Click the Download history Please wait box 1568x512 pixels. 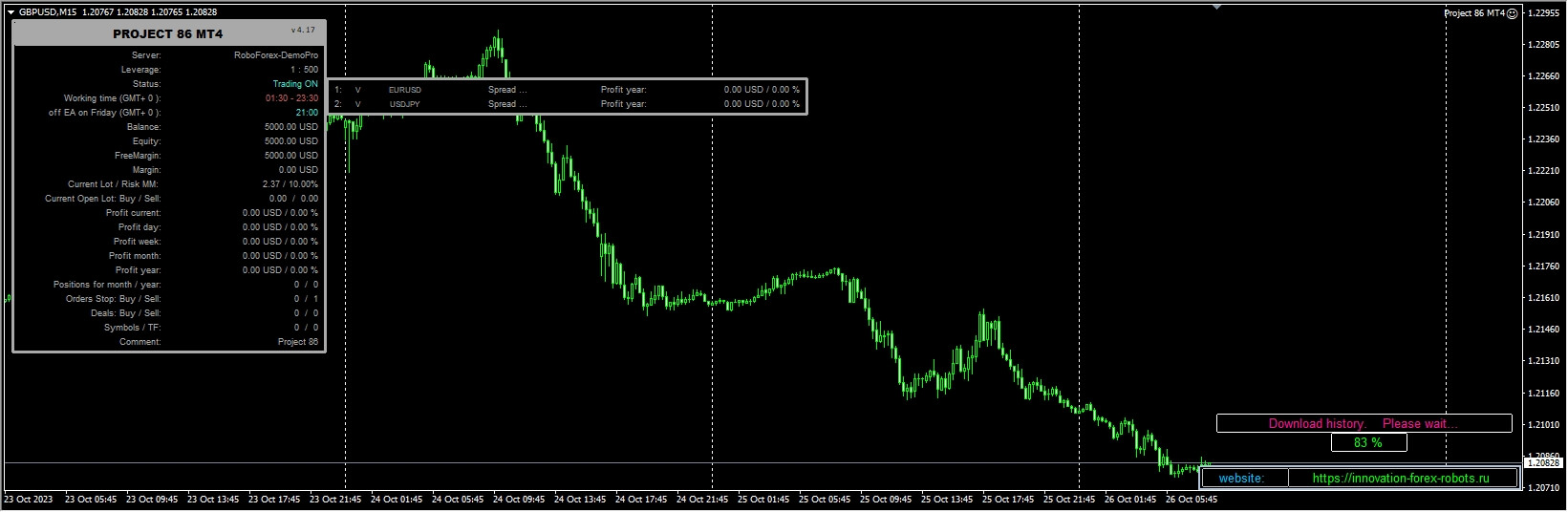click(1364, 423)
